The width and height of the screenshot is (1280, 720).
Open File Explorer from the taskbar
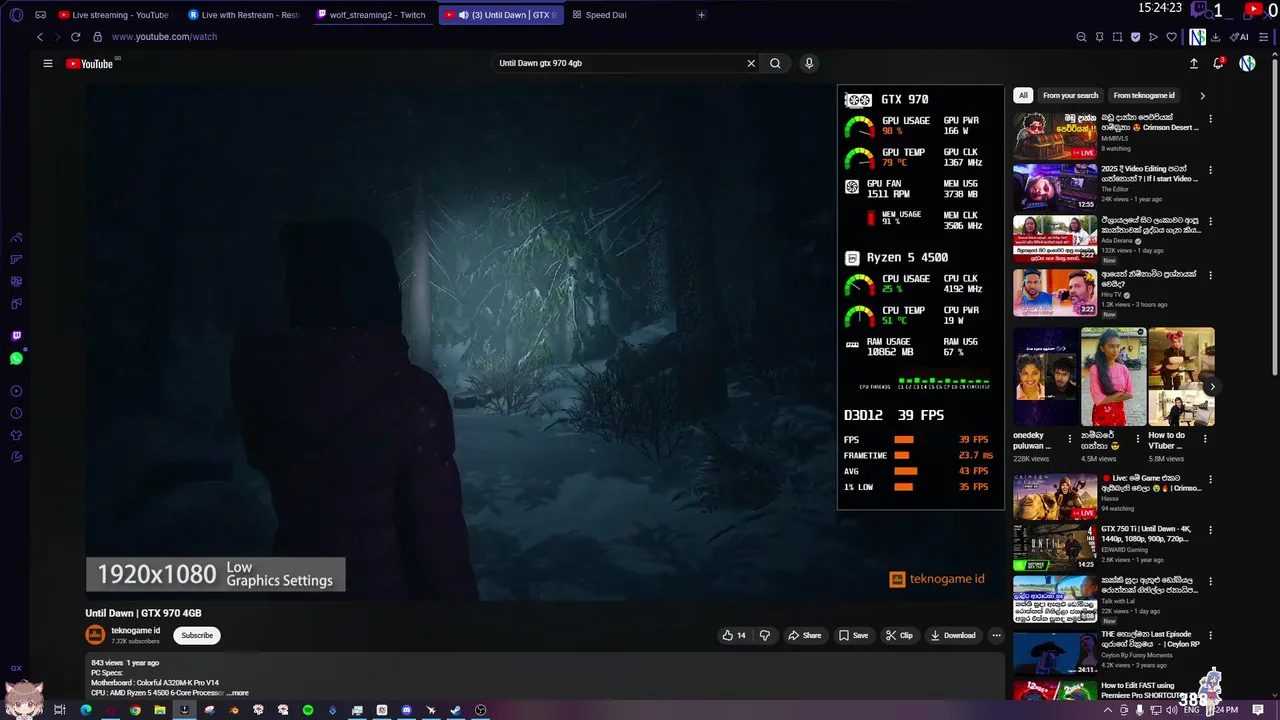point(160,710)
